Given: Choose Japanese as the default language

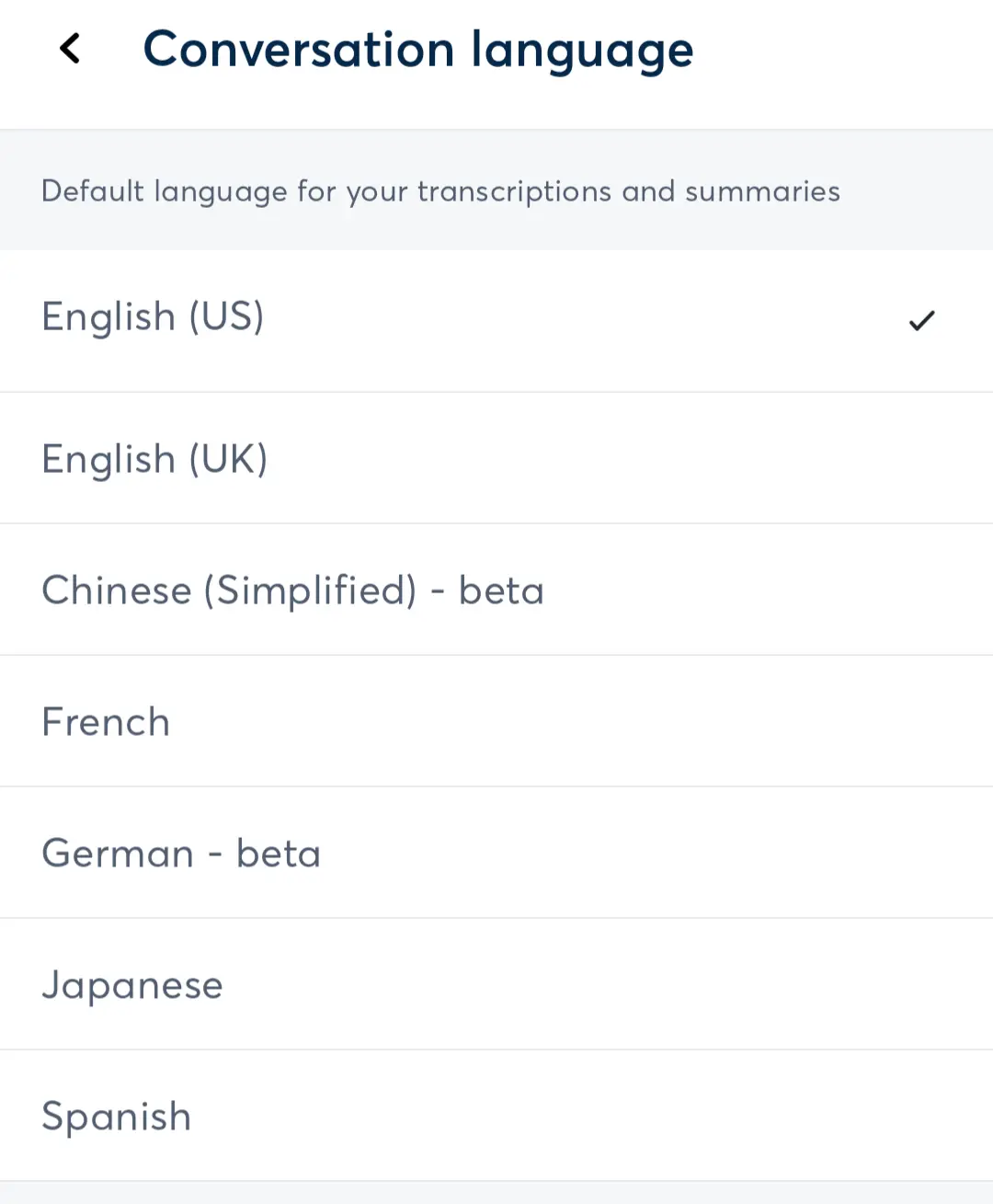Looking at the screenshot, I should coord(496,984).
